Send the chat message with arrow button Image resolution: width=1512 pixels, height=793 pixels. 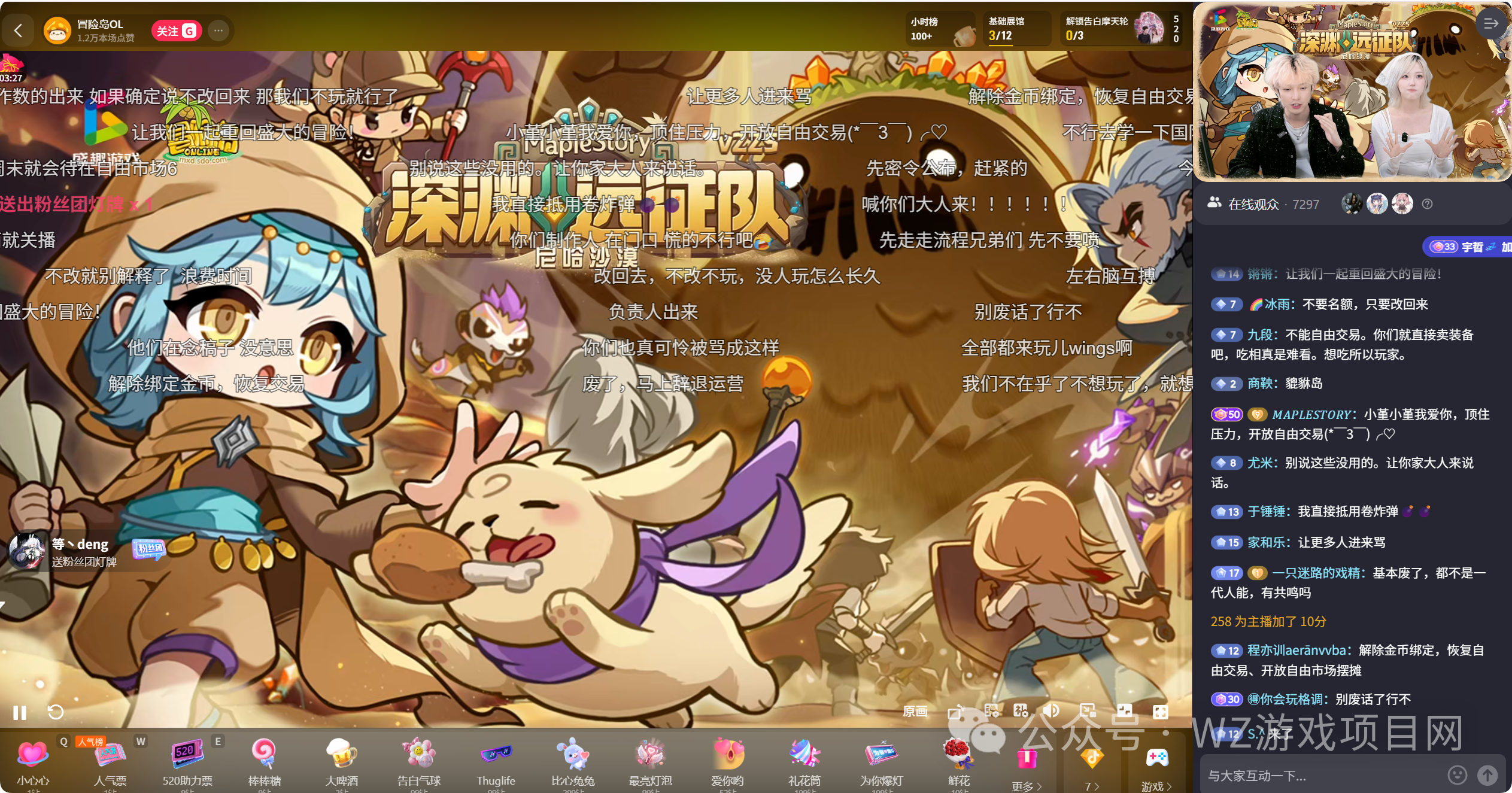pyautogui.click(x=1487, y=775)
